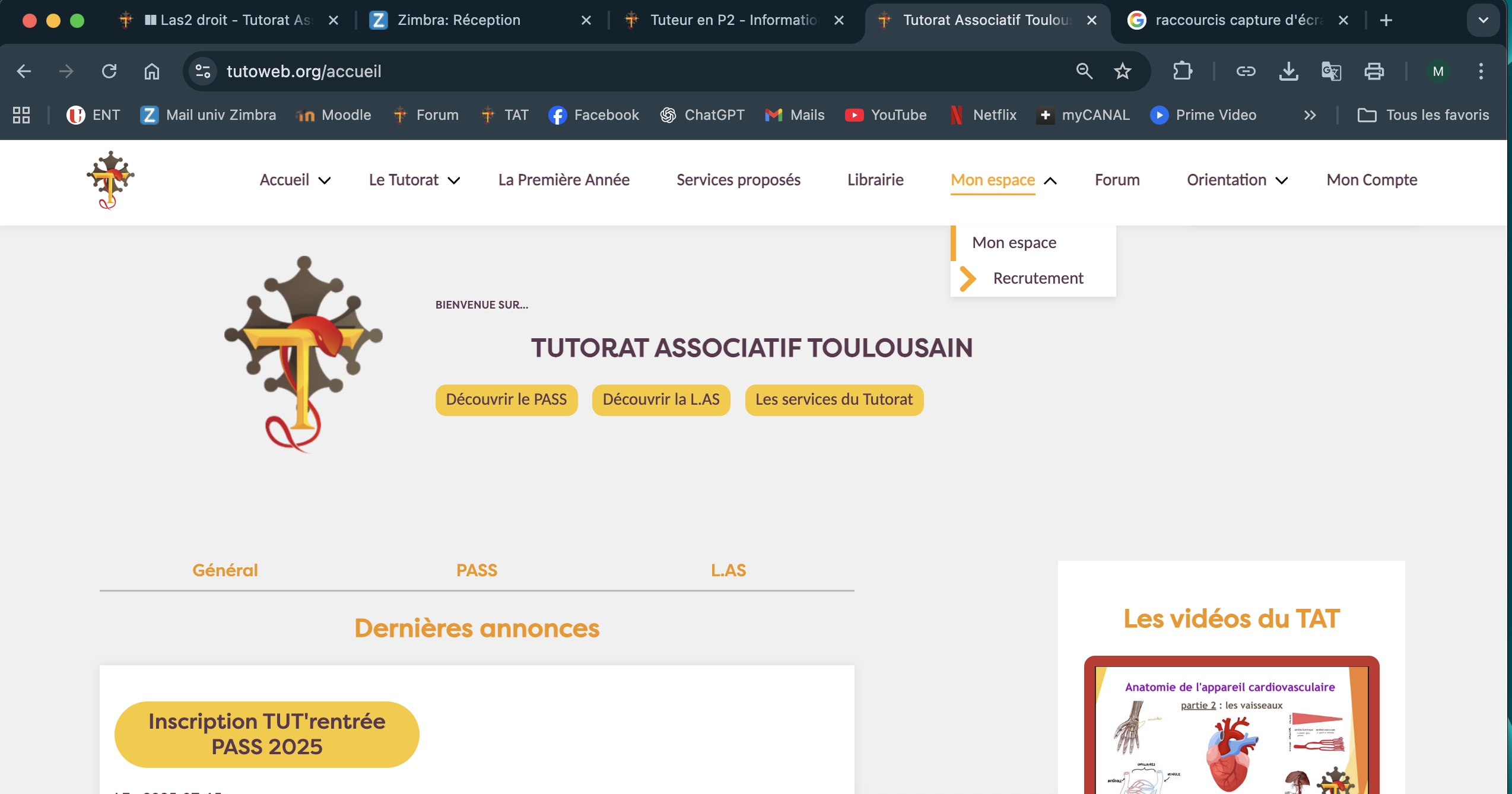1512x794 pixels.
Task: Switch to the PASS announcements tab
Action: [x=477, y=570]
